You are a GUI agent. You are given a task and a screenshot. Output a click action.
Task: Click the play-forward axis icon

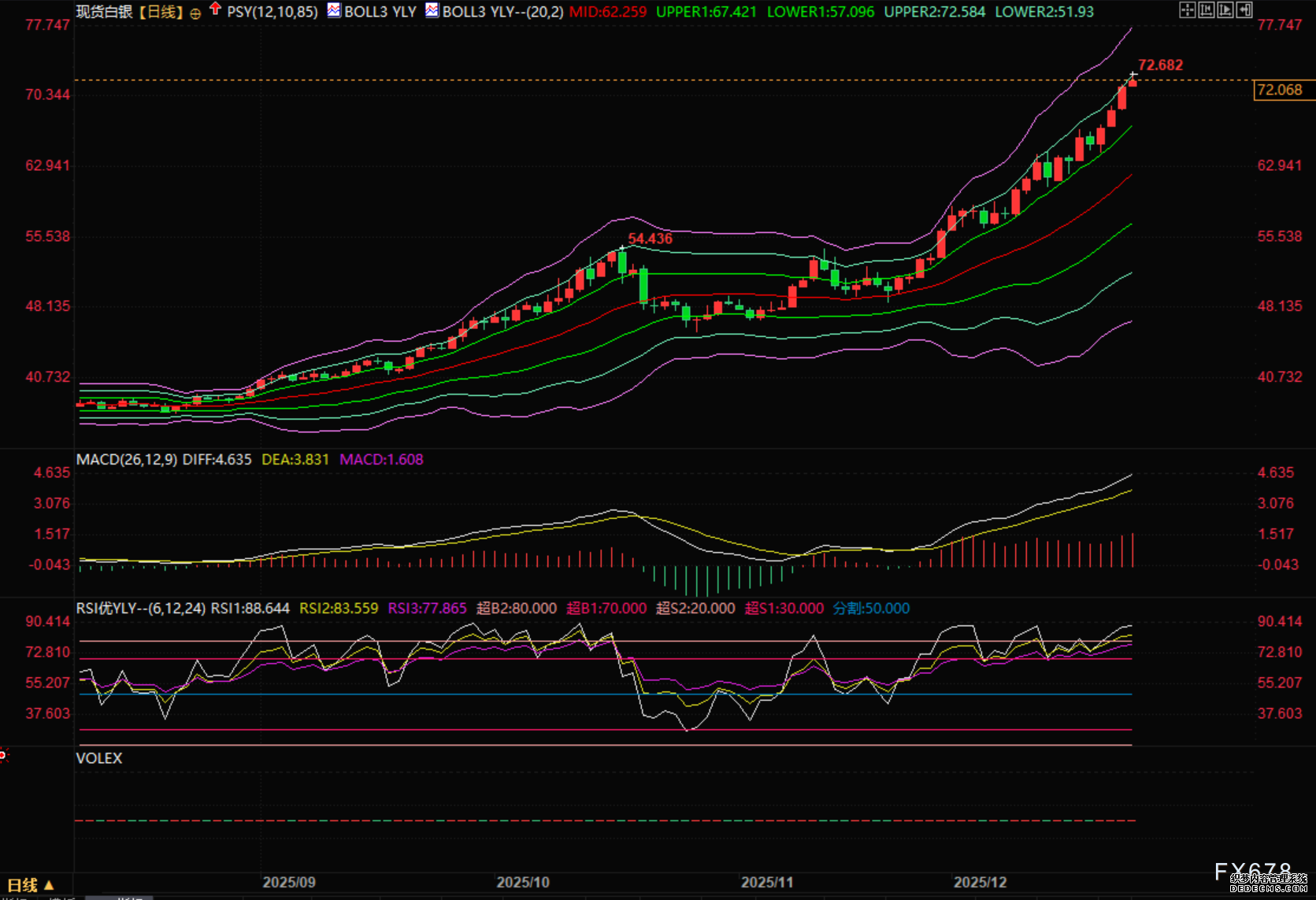coord(1225,10)
